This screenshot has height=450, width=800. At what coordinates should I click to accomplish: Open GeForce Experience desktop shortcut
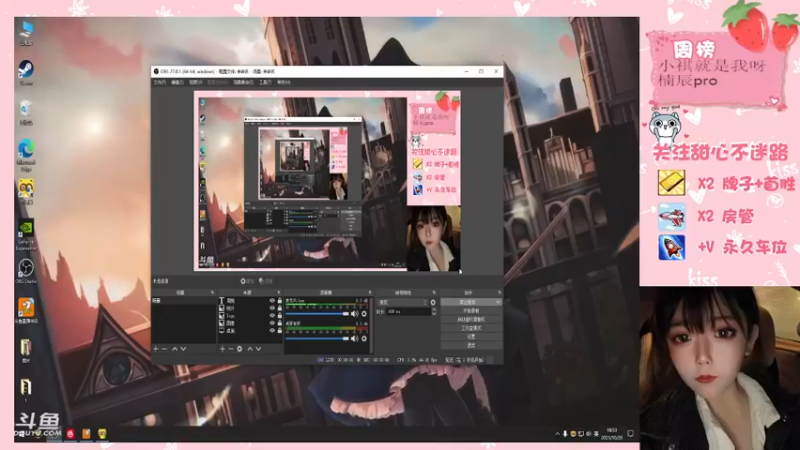[x=26, y=235]
